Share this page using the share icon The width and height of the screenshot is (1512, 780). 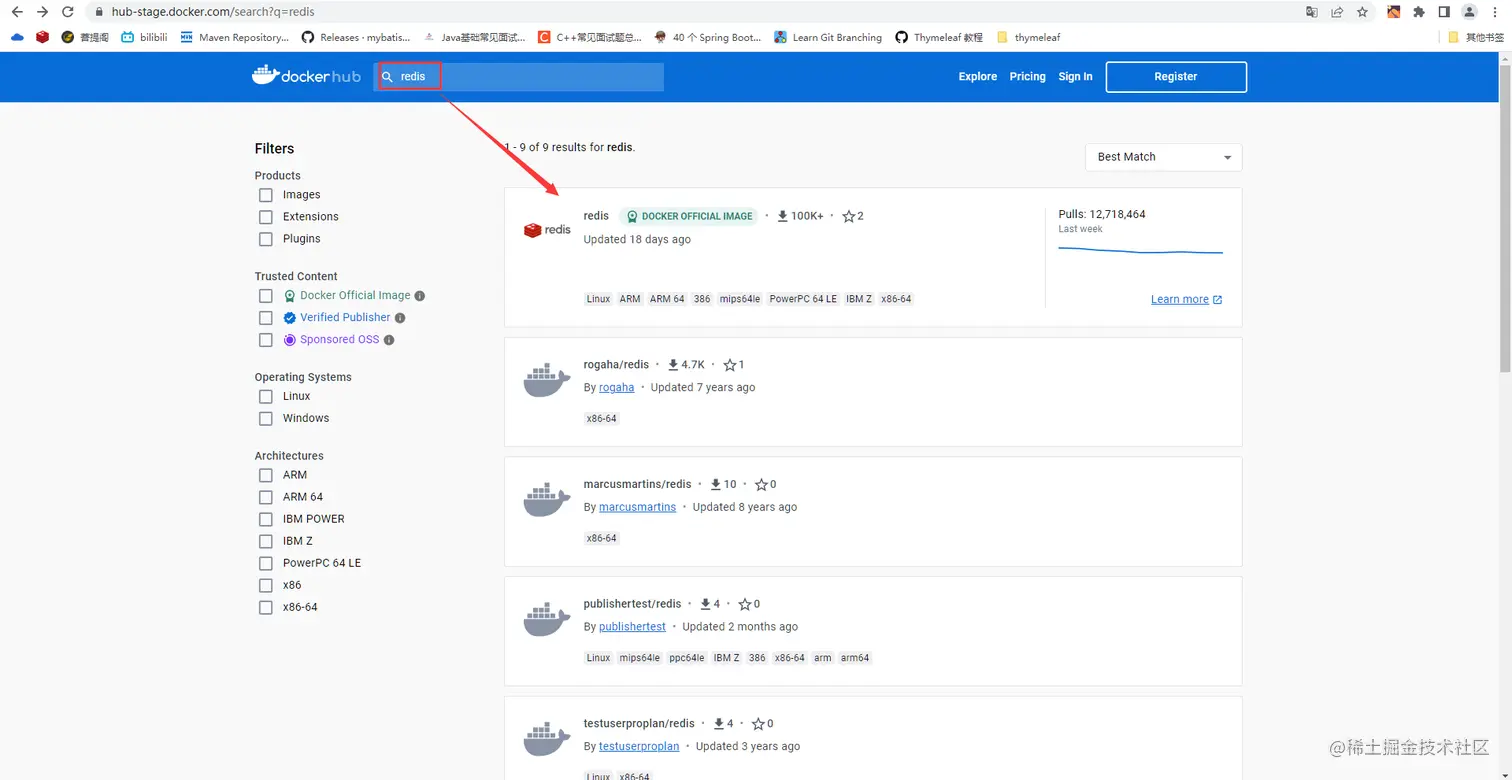[x=1337, y=12]
